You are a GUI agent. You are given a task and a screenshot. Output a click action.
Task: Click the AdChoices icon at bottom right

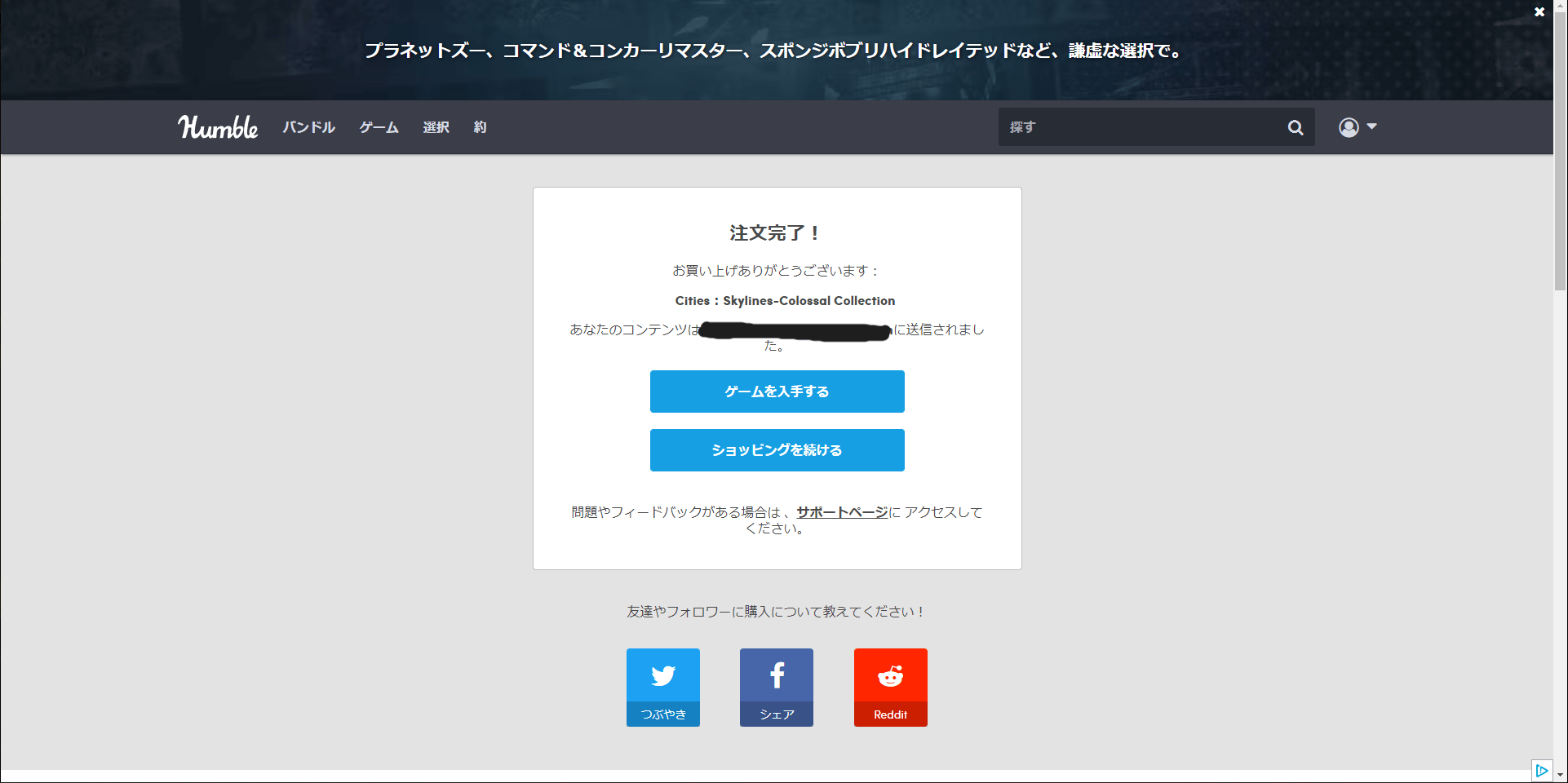coord(1542,771)
